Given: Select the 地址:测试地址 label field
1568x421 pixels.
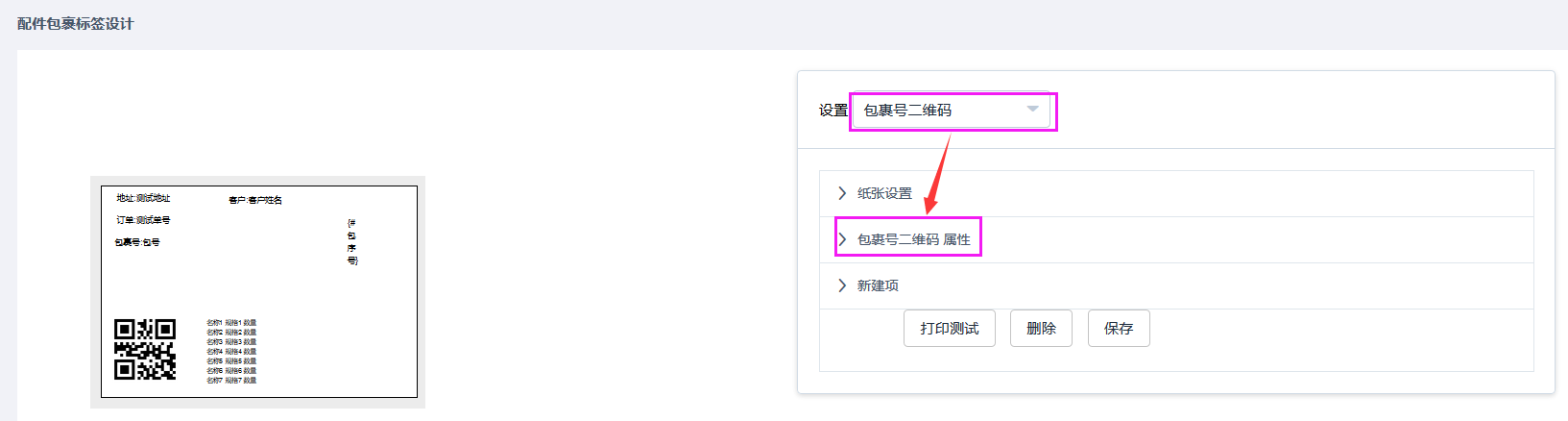Looking at the screenshot, I should (x=143, y=198).
